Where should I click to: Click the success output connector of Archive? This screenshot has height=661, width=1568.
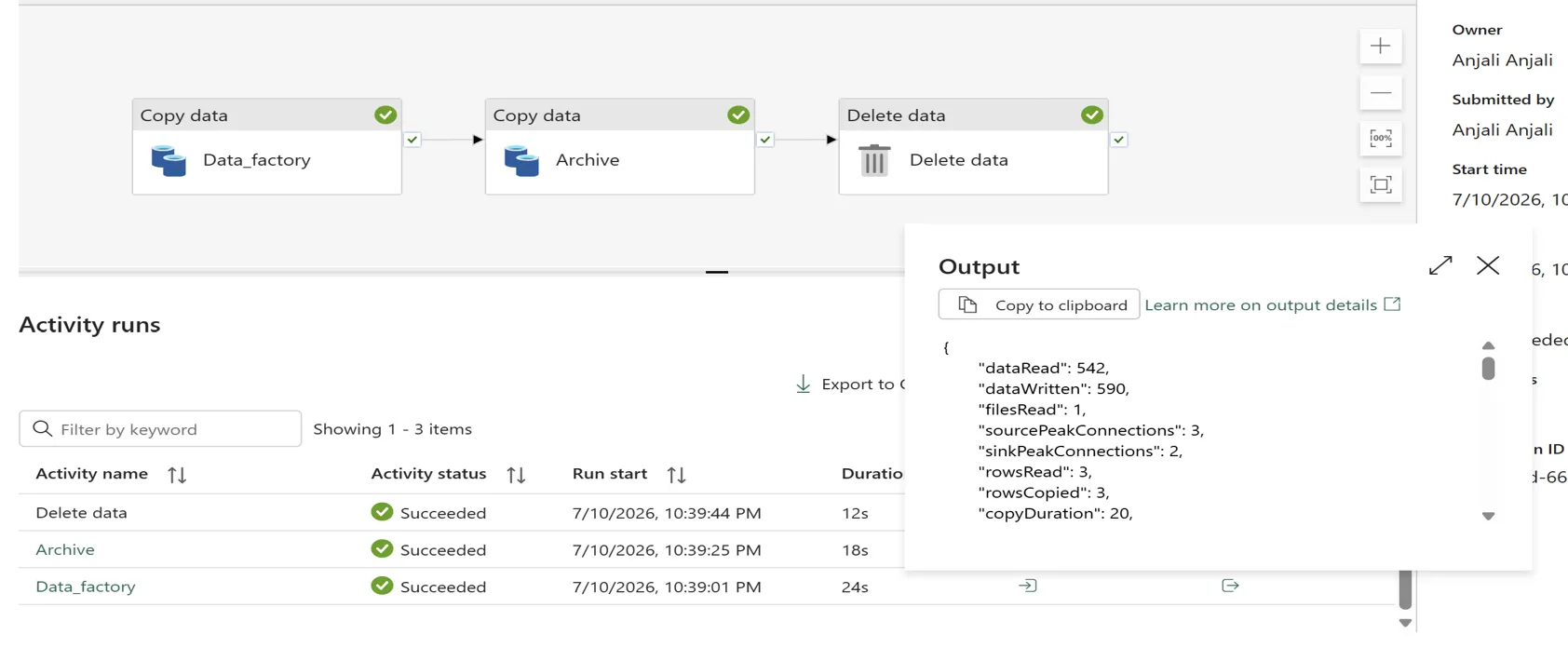pos(765,140)
